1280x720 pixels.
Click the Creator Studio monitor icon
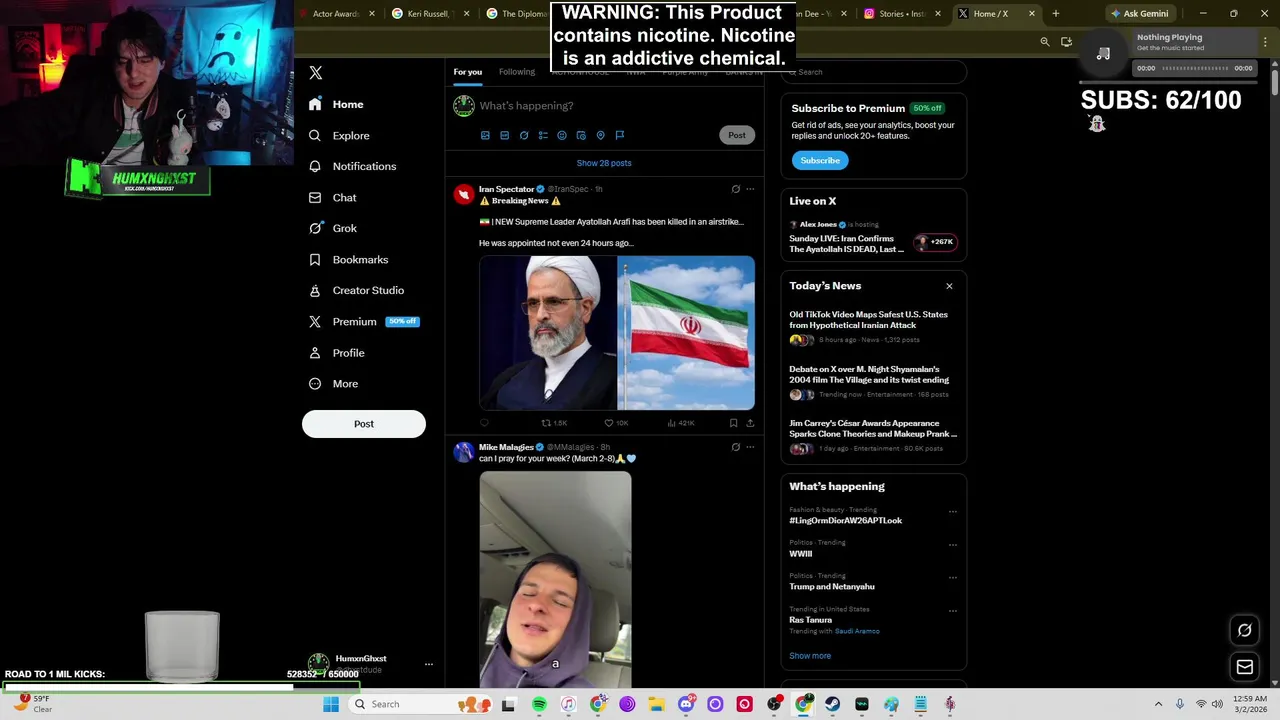pyautogui.click(x=315, y=290)
